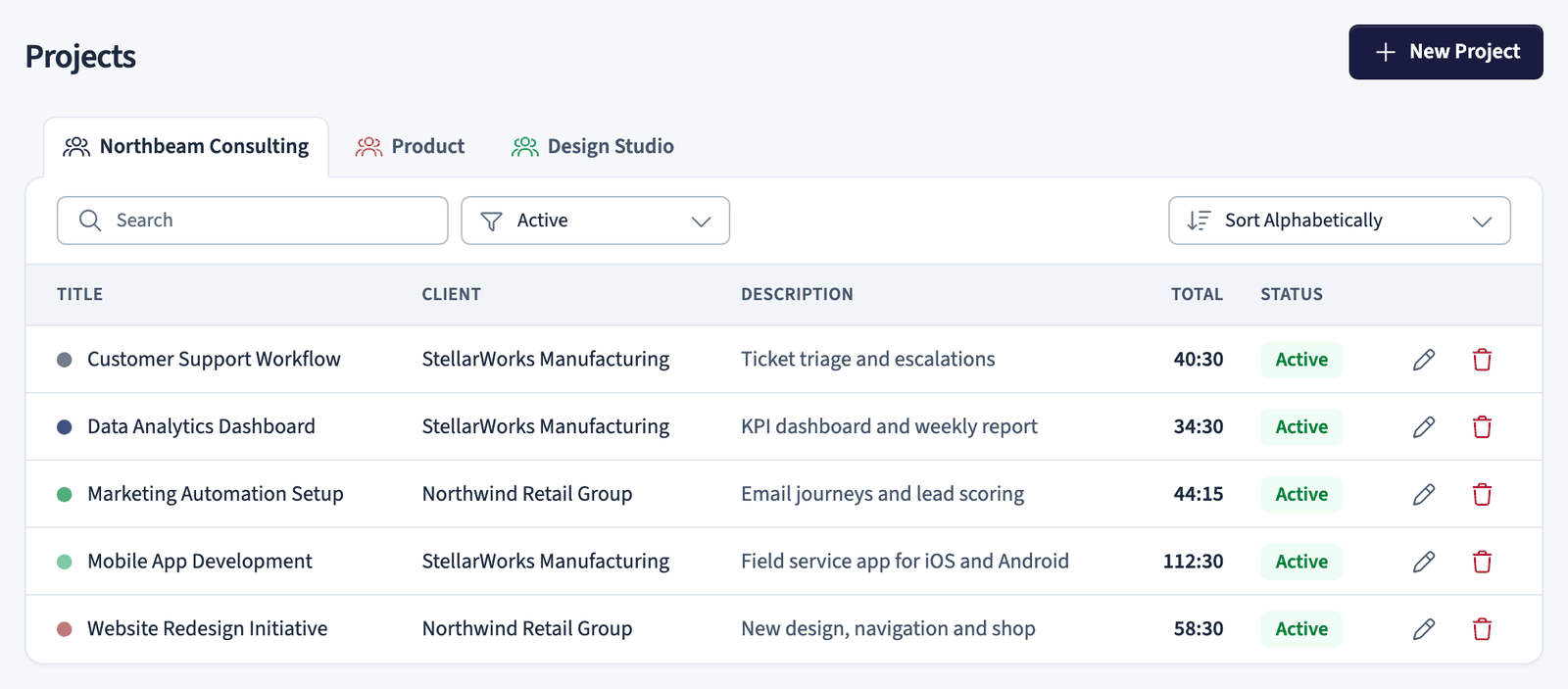Edit the Mobile App Development project
The height and width of the screenshot is (689, 1568).
pyautogui.click(x=1424, y=562)
